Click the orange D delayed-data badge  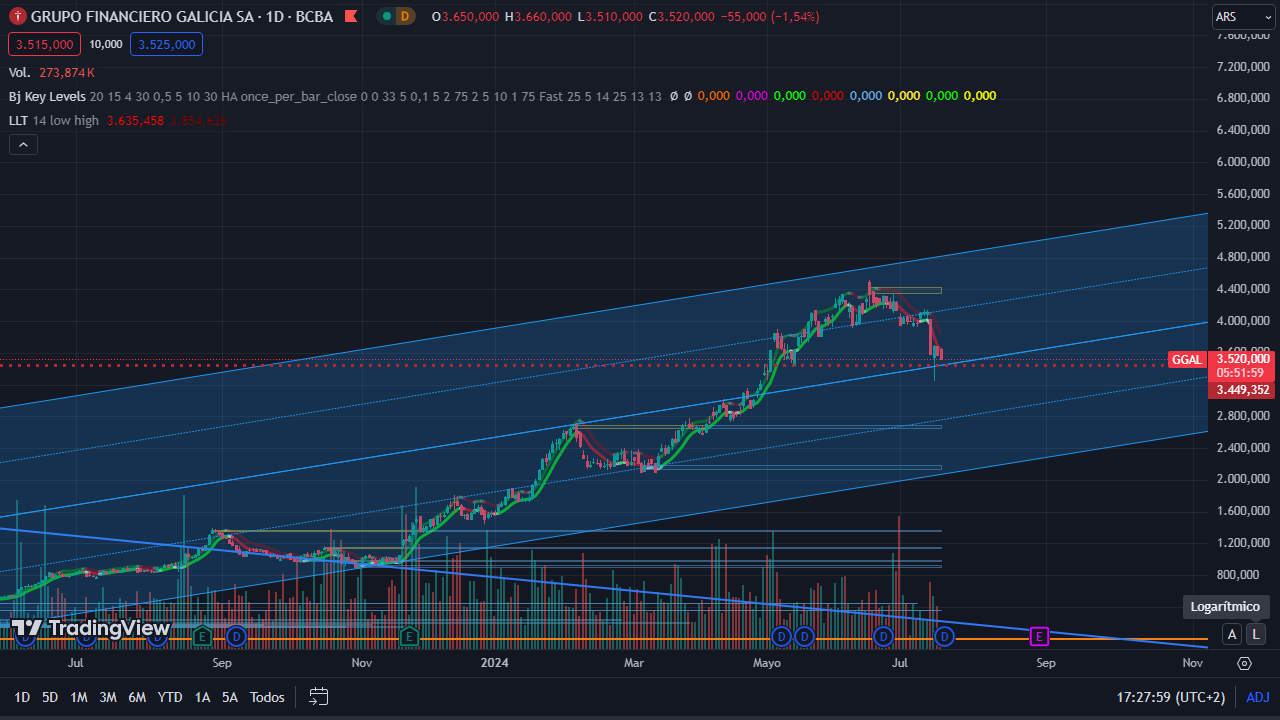coord(404,16)
